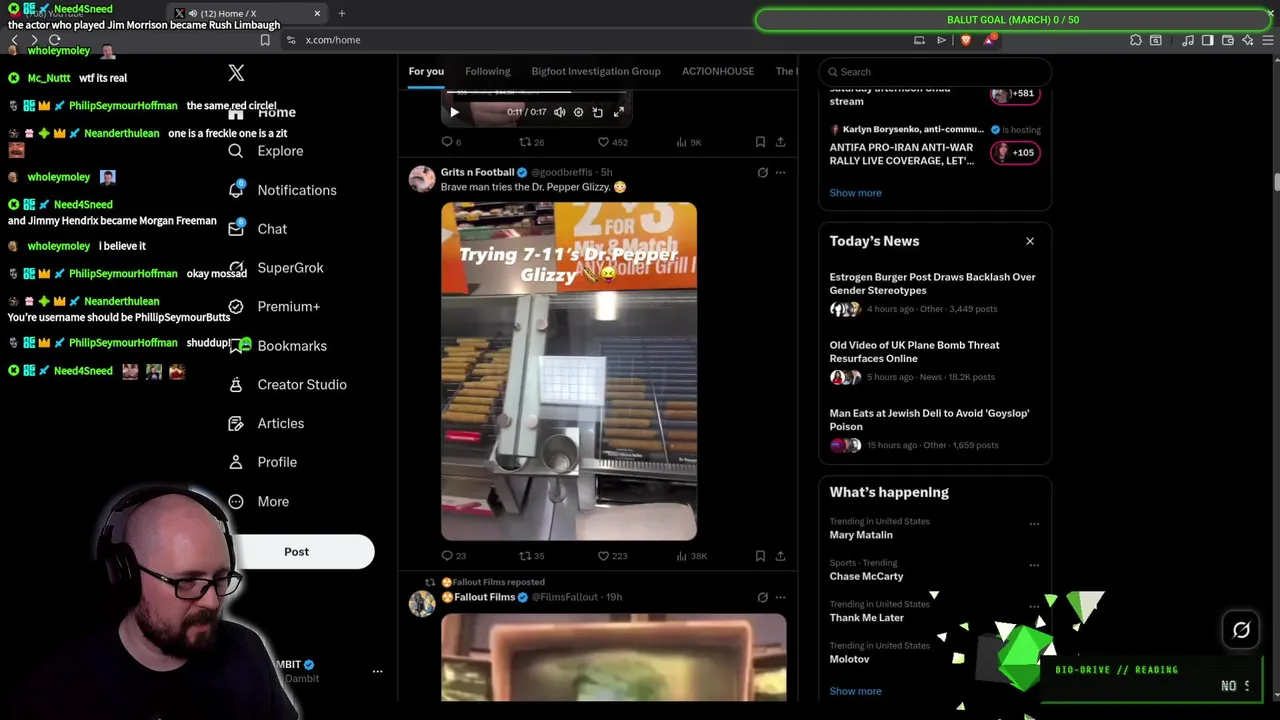Open the Notifications sidebar item
Image resolution: width=1280 pixels, height=720 pixels.
coord(282,190)
